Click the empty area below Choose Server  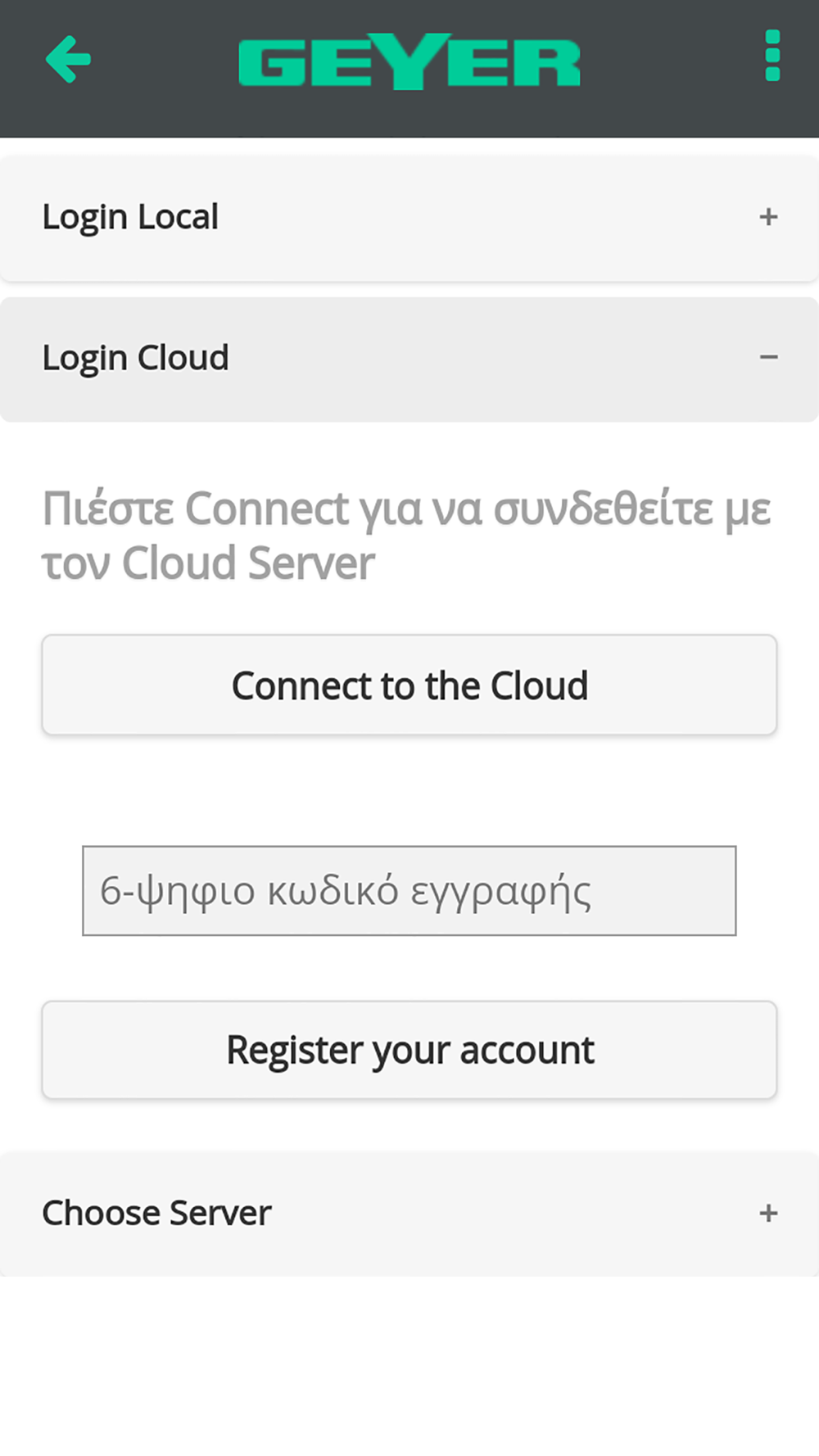pos(409,1366)
